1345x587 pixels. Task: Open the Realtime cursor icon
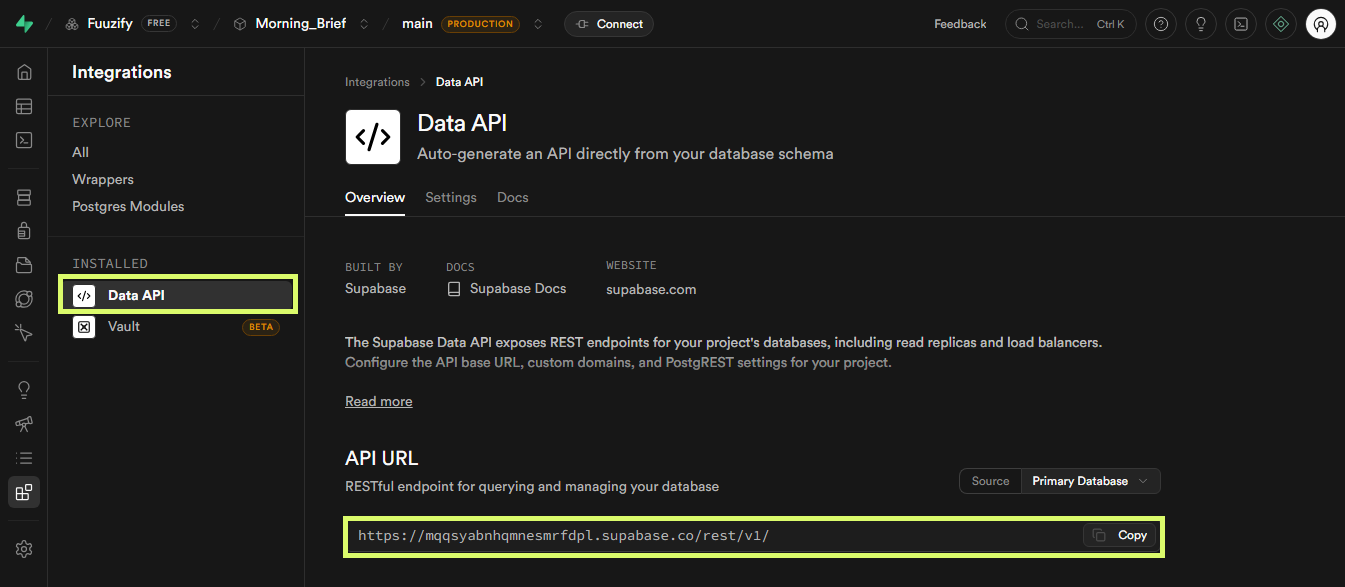click(24, 333)
